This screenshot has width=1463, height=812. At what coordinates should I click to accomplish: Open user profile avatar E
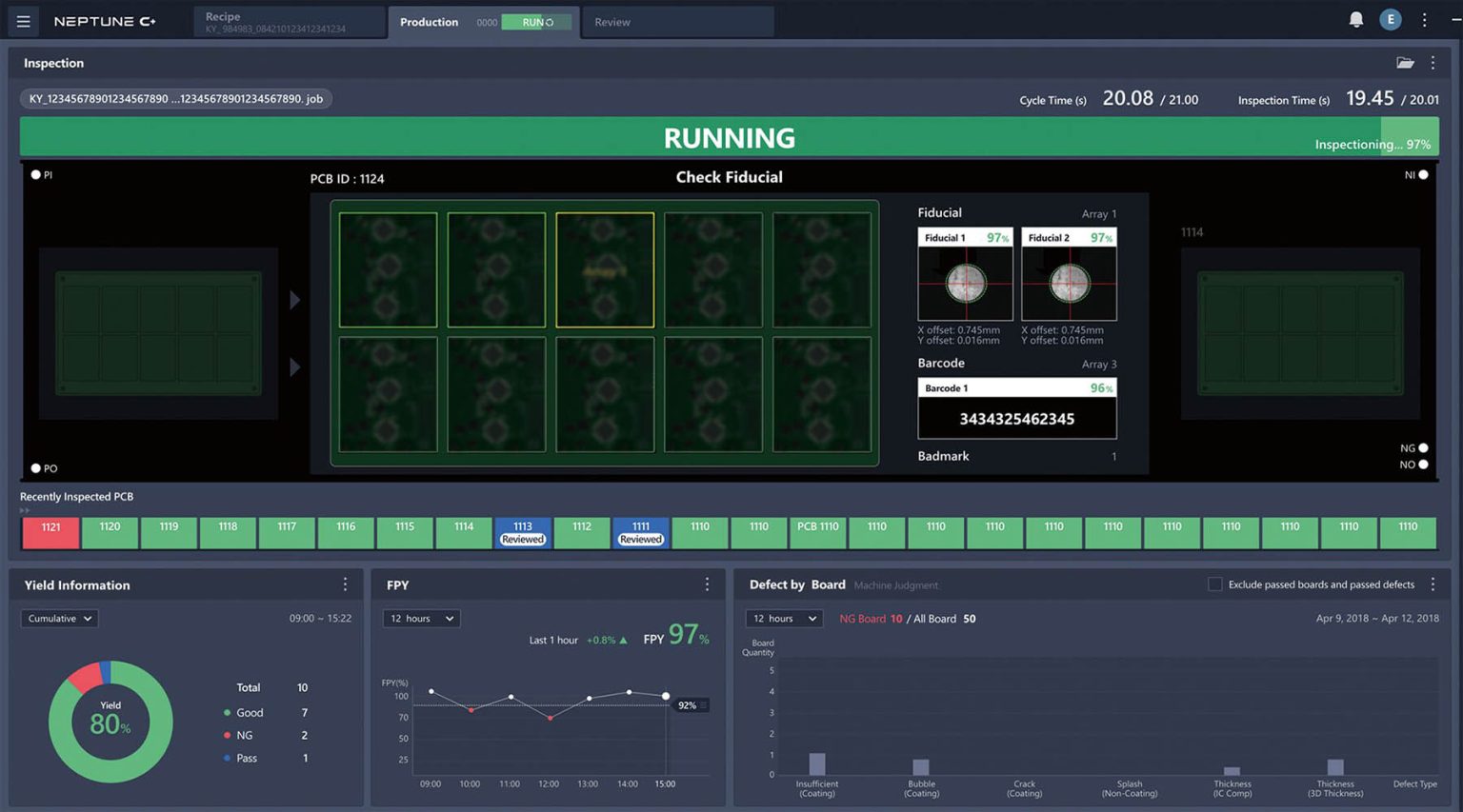[1391, 19]
